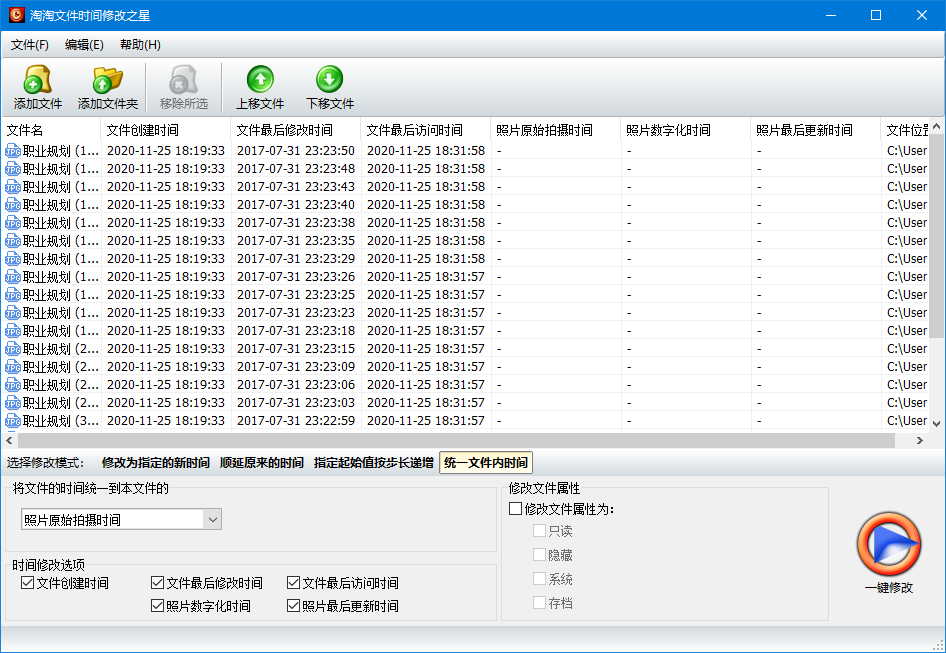Image resolution: width=946 pixels, height=653 pixels.
Task: Sort by the 照片原始拍摄时间 column header
Action: click(x=556, y=130)
